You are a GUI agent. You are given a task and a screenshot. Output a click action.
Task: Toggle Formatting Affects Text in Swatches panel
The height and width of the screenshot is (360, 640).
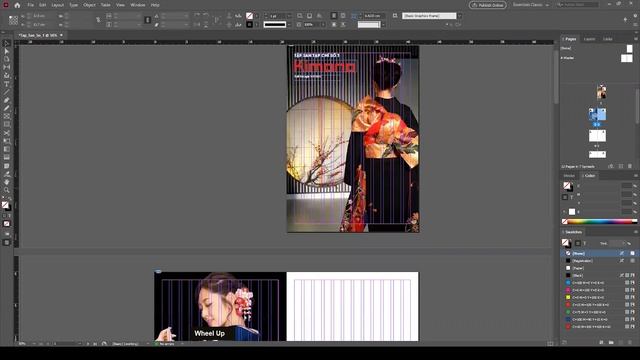pos(584,243)
